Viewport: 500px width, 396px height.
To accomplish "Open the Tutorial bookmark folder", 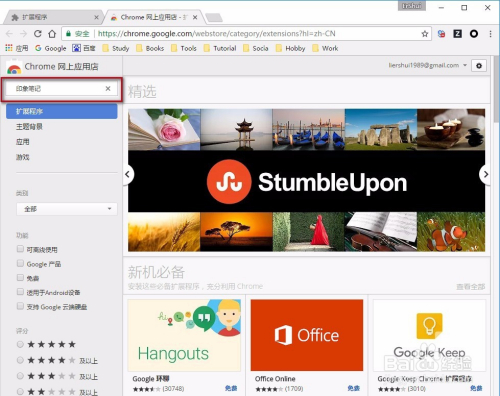I will [x=220, y=48].
